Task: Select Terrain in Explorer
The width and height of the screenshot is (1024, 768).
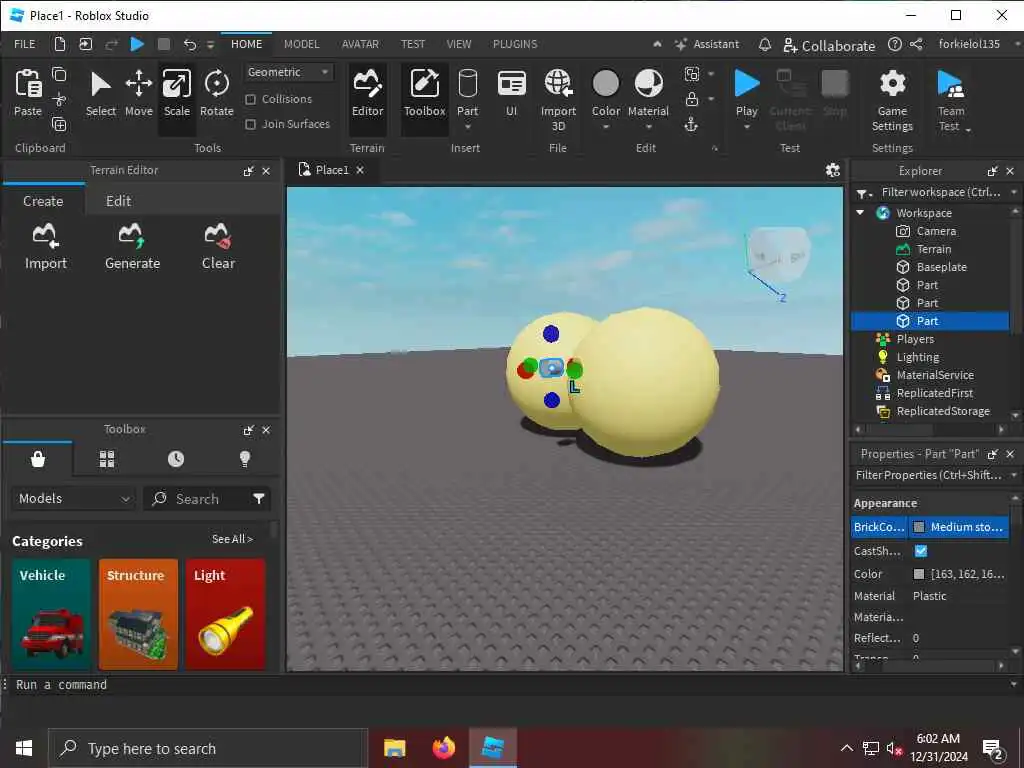Action: (x=933, y=249)
